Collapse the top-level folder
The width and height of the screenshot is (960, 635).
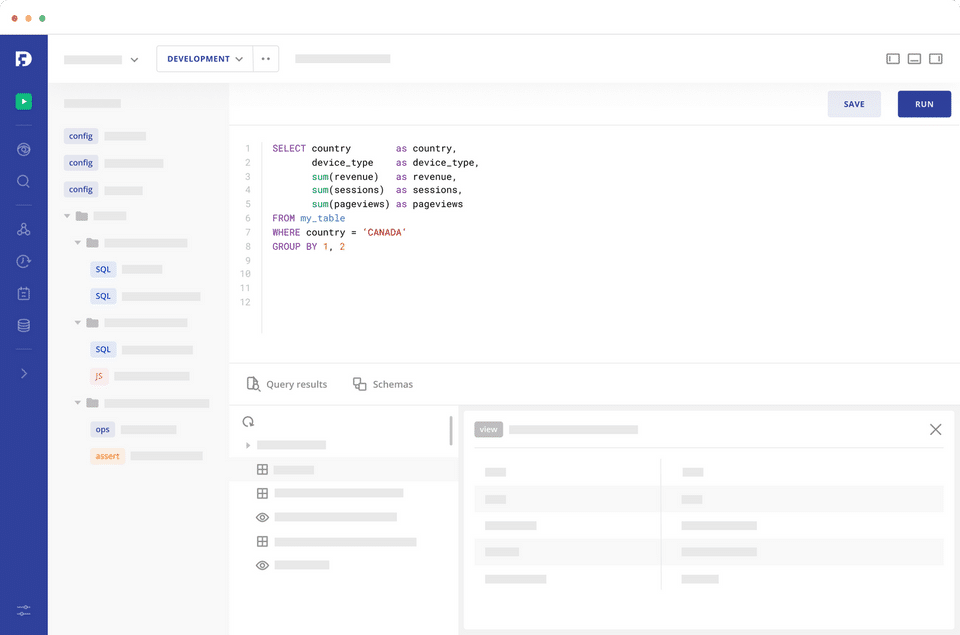point(67,216)
